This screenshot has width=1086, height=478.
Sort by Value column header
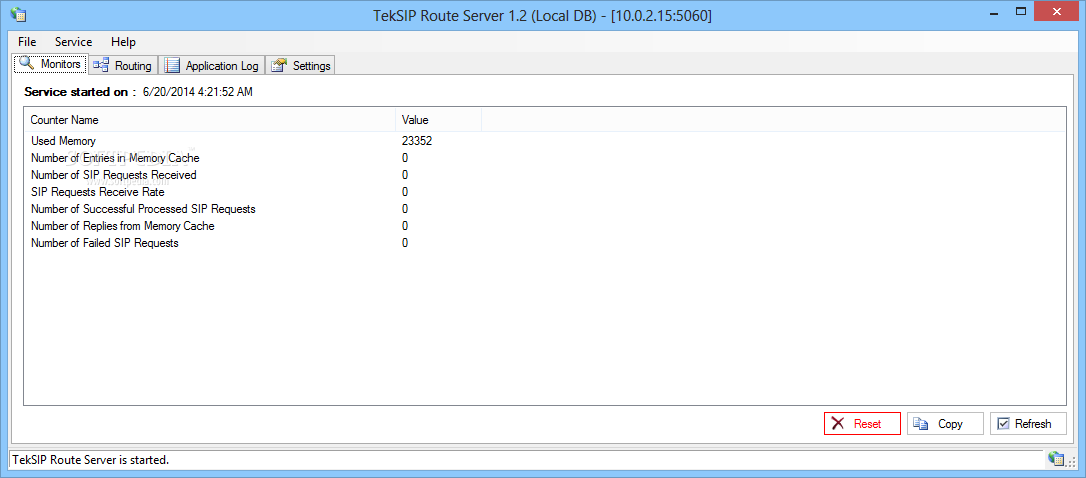pyautogui.click(x=438, y=120)
